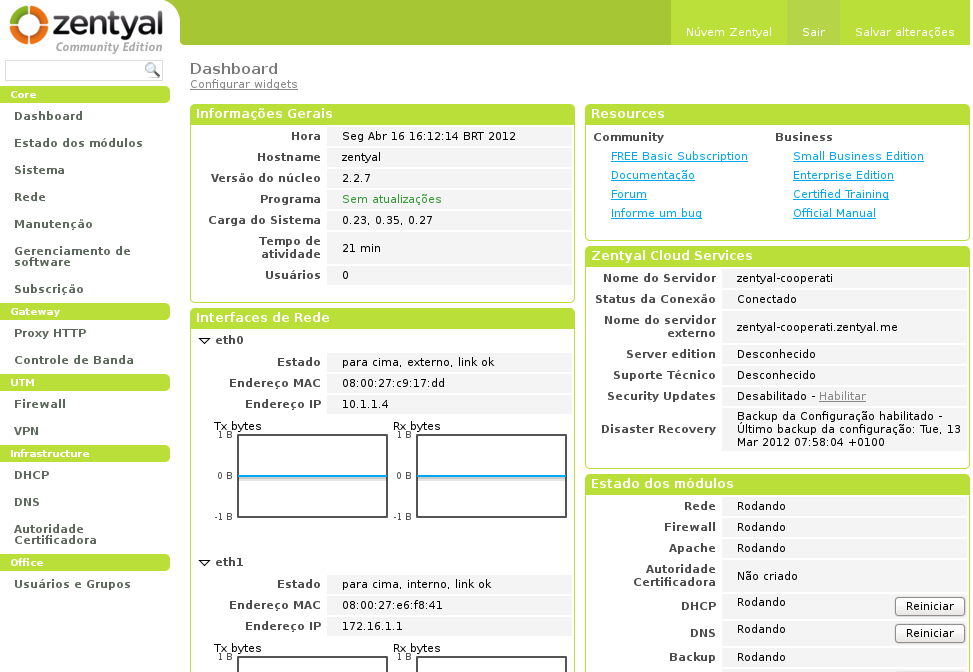Screen dimensions: 973x672
Task: Click the eth1 IP 172.16.1.1
Action: [372, 626]
